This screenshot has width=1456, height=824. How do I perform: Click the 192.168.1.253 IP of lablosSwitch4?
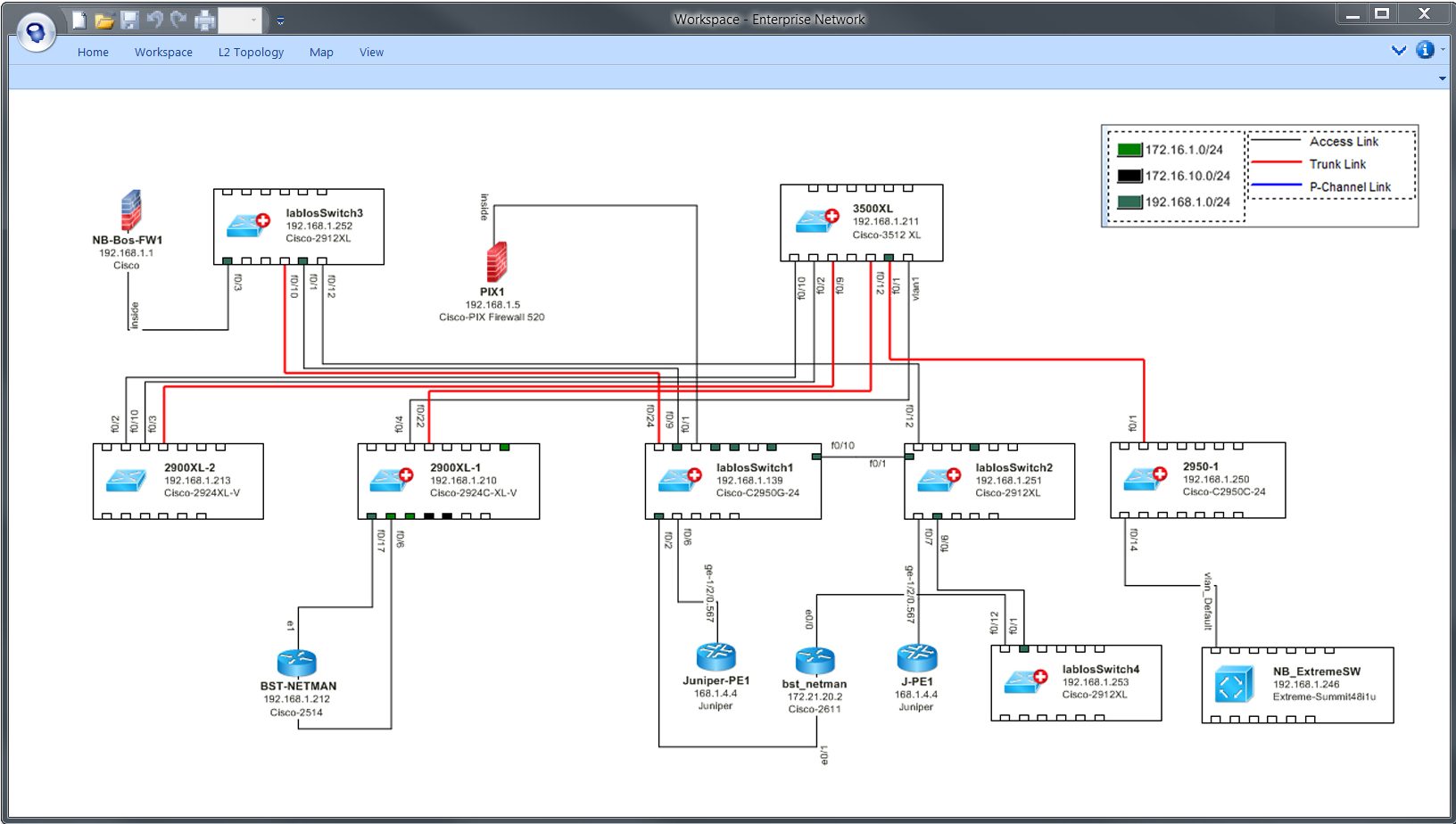[x=1095, y=682]
